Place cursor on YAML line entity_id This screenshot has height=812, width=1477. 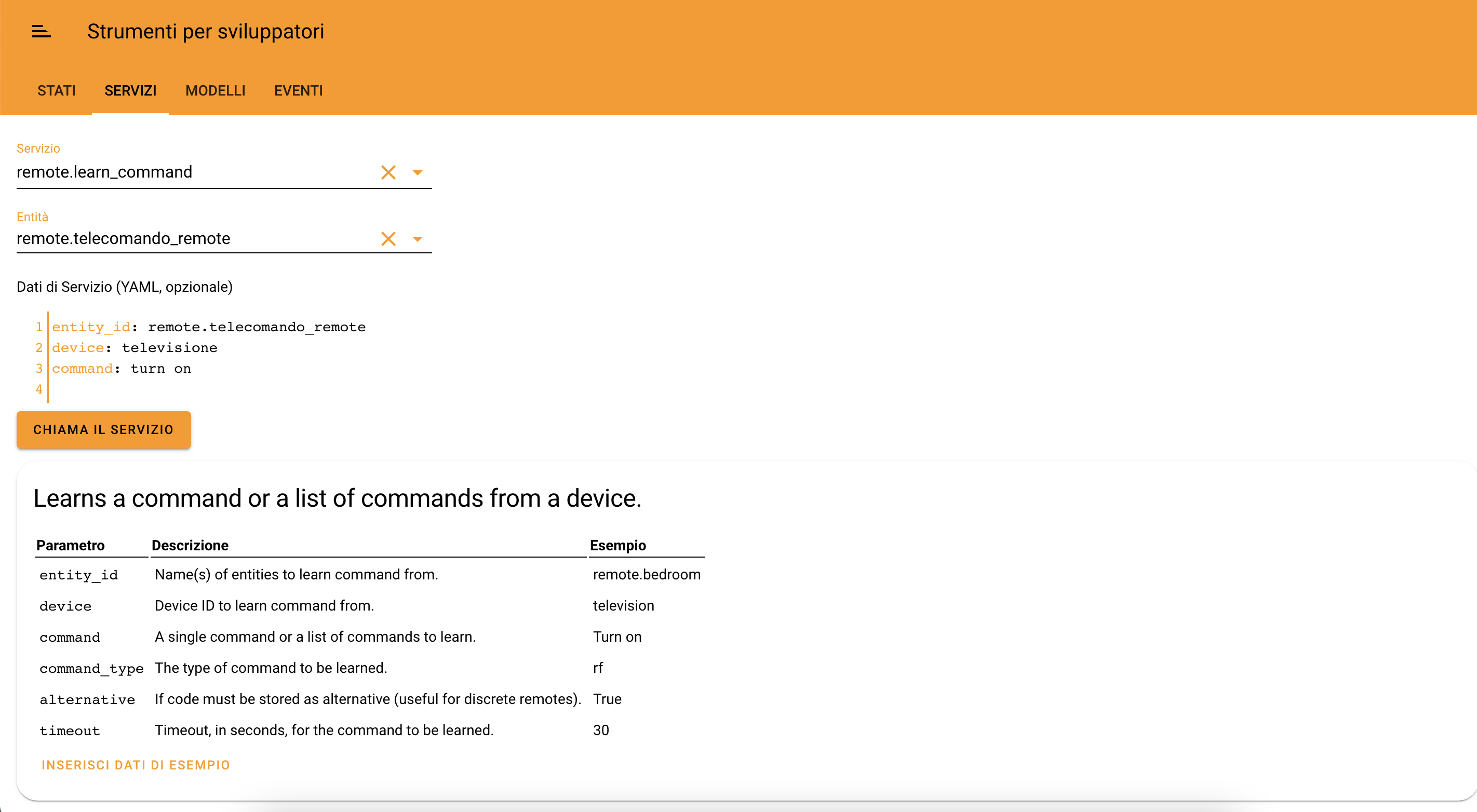click(209, 327)
